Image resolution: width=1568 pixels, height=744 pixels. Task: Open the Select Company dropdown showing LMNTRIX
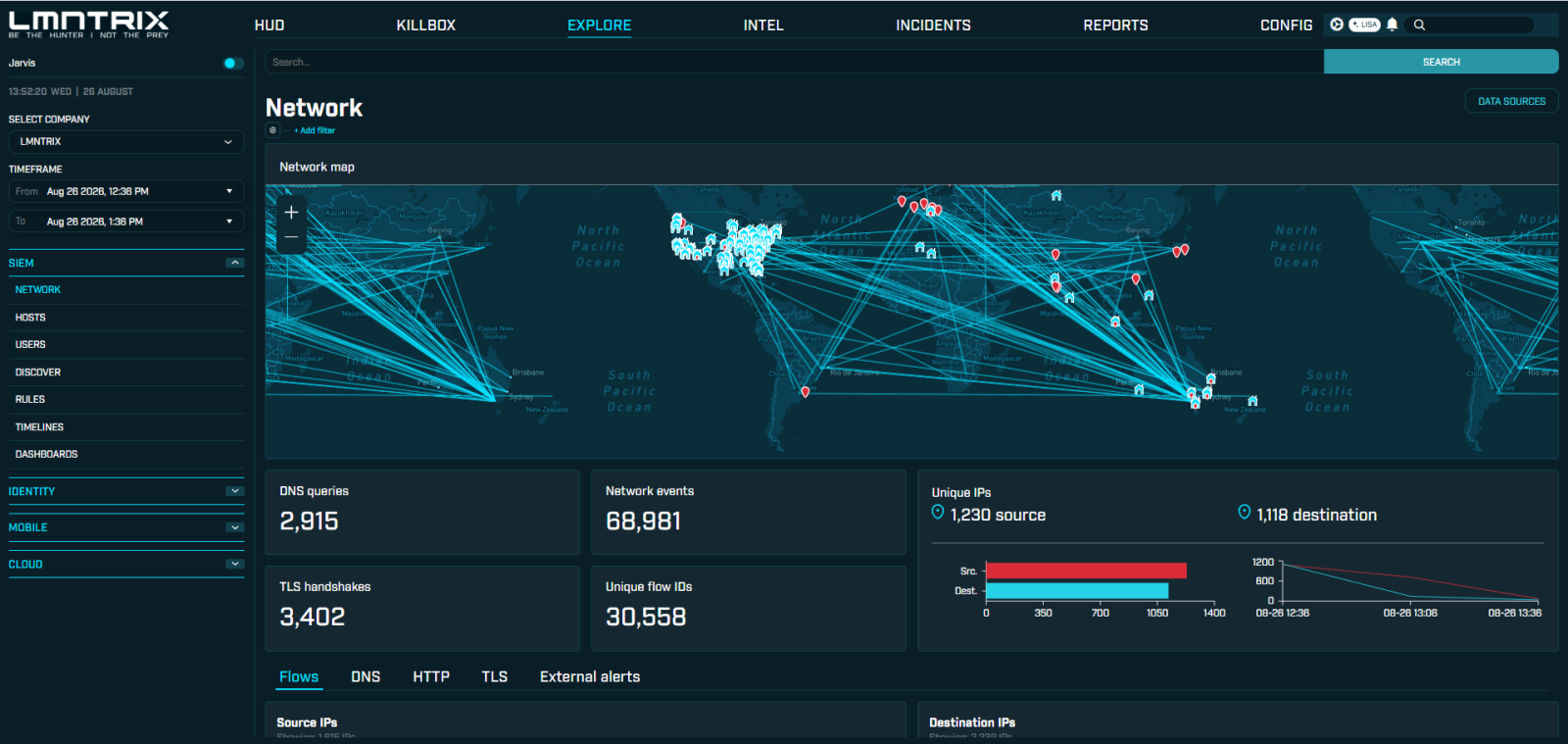point(126,142)
